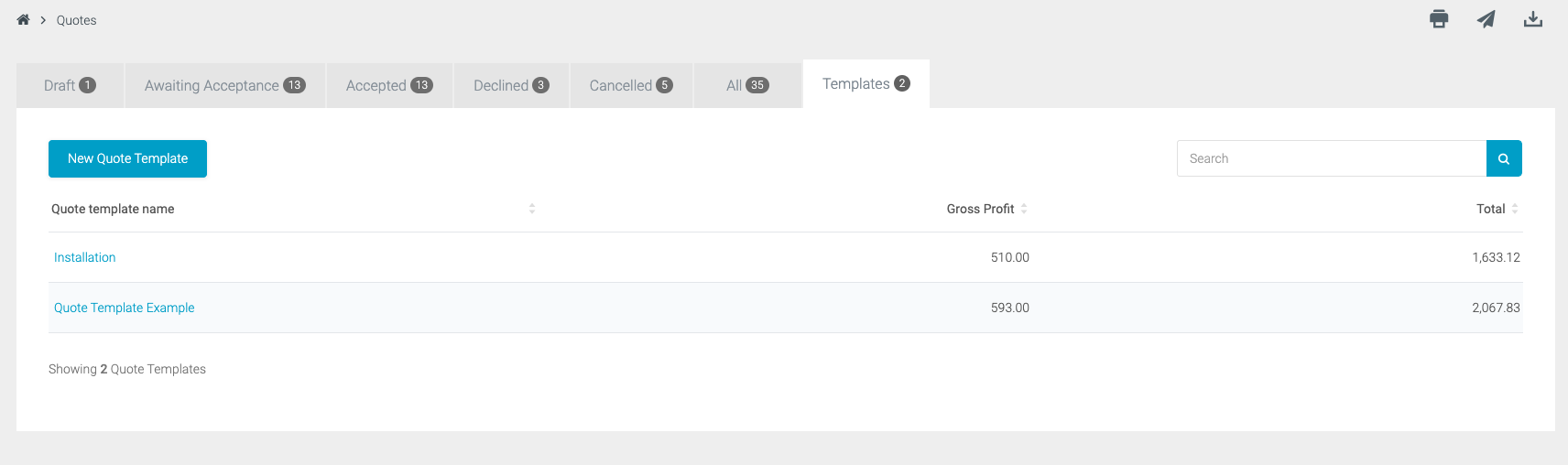Click the send paper plane icon
1568x465 pixels.
pos(1486,19)
